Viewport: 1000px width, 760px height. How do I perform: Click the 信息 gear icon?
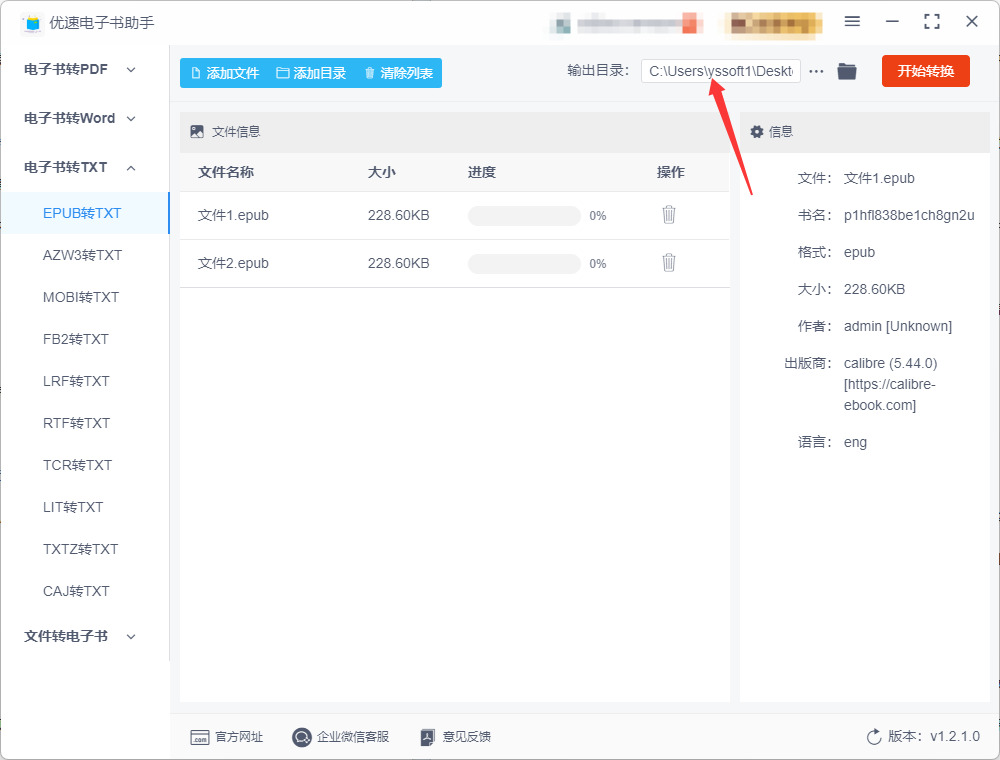pos(757,132)
